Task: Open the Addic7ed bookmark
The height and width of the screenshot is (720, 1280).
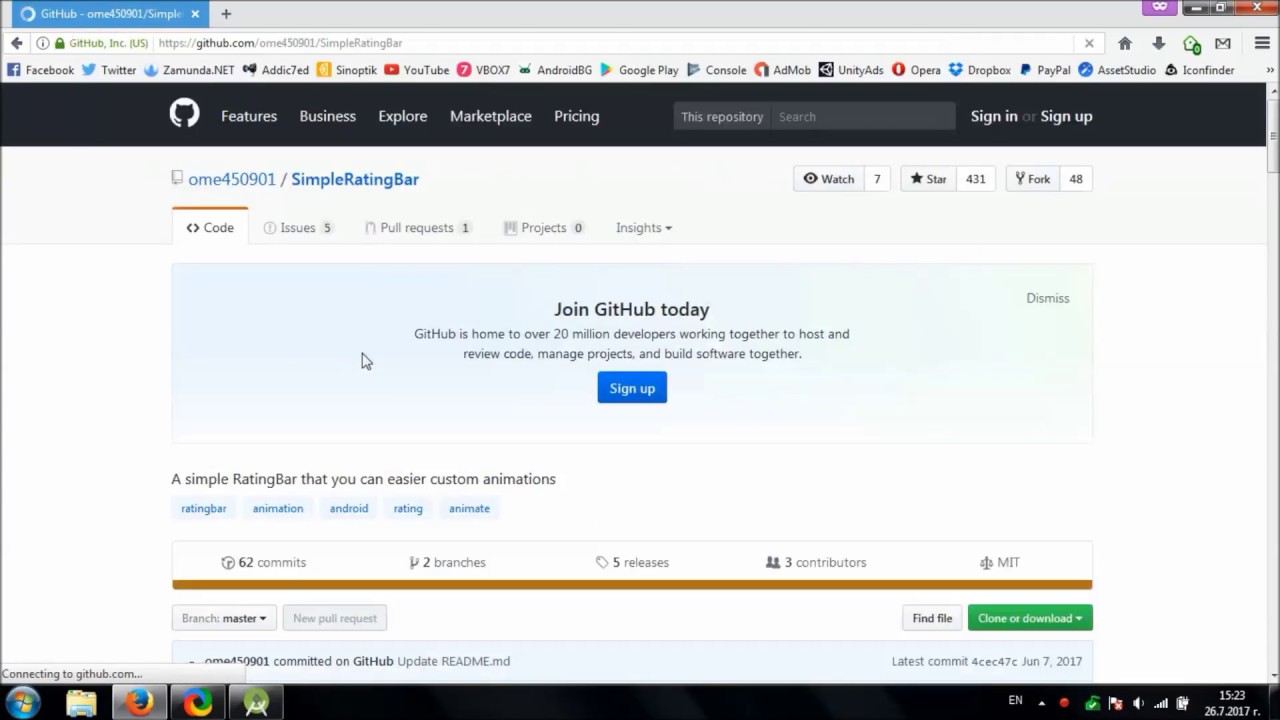Action: (276, 70)
